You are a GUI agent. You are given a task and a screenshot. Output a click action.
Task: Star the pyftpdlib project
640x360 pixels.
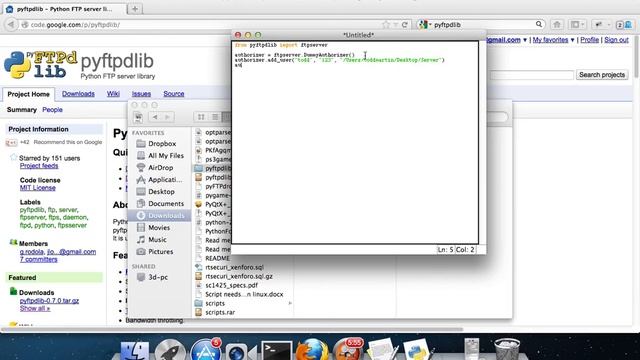[x=13, y=158]
